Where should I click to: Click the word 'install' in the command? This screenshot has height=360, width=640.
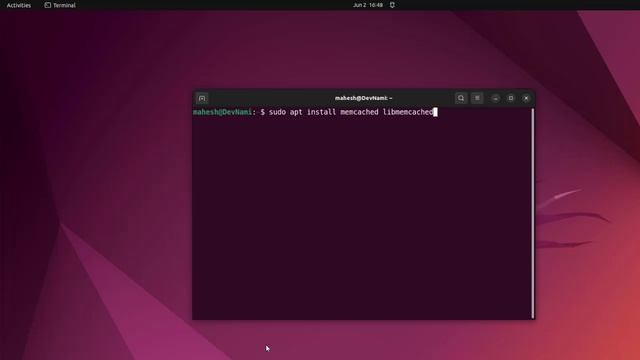pyautogui.click(x=321, y=112)
